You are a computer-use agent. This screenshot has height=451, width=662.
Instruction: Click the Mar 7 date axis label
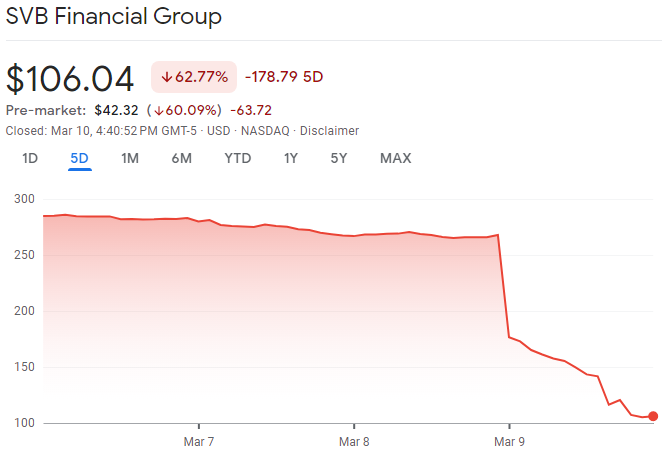click(x=198, y=441)
